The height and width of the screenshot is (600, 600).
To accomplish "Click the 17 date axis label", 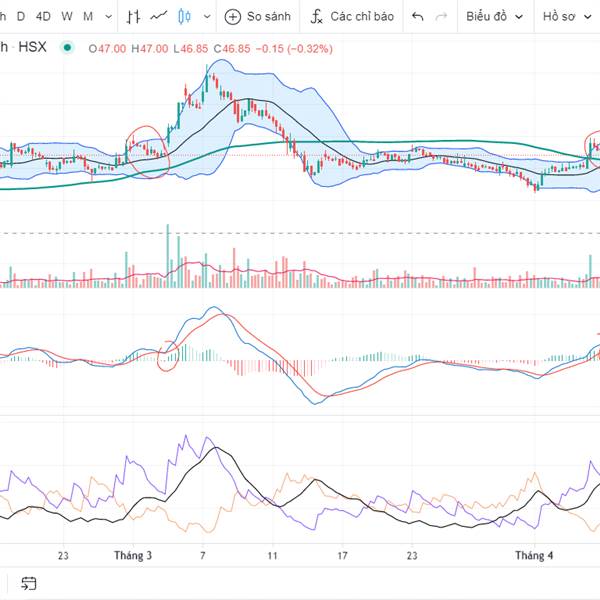I will click(342, 556).
